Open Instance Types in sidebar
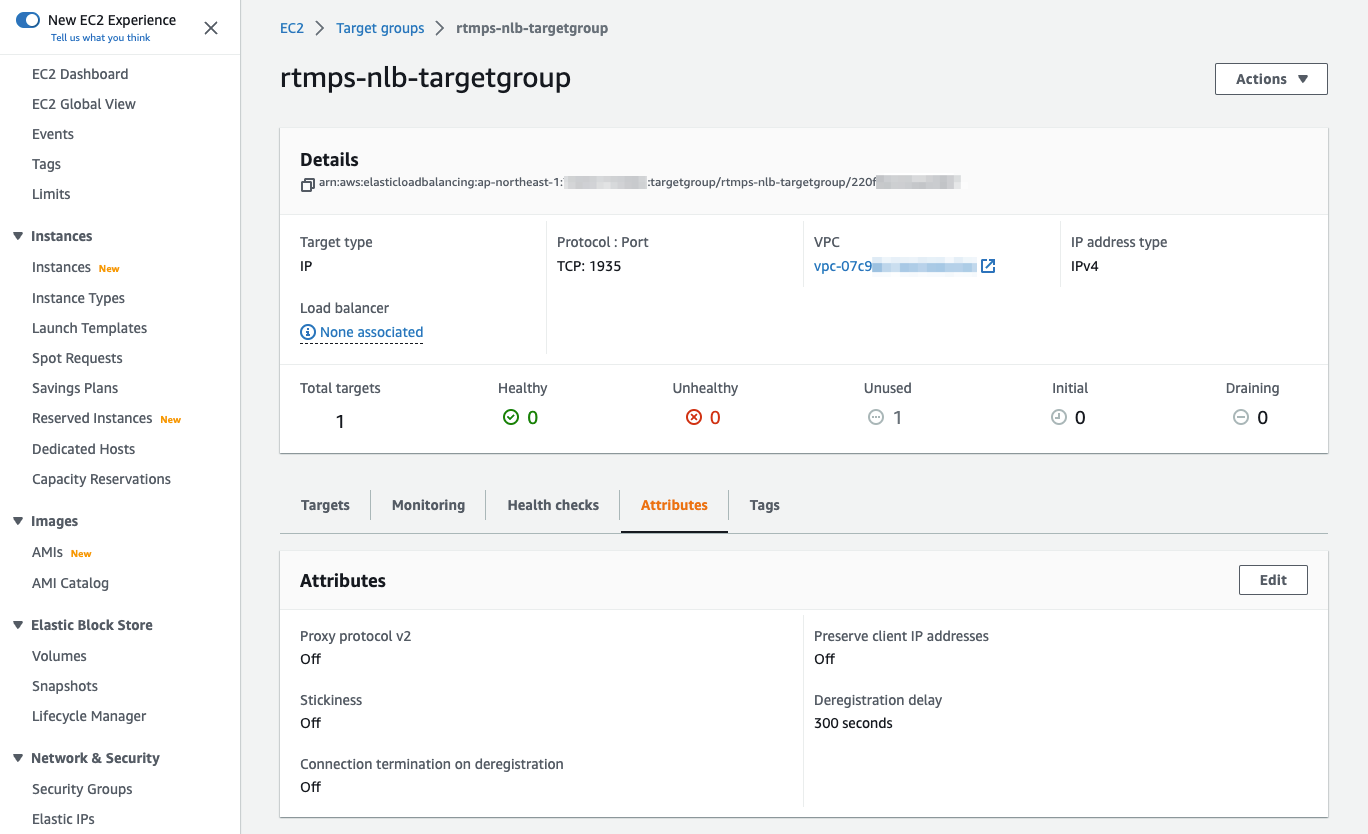 pos(78,298)
